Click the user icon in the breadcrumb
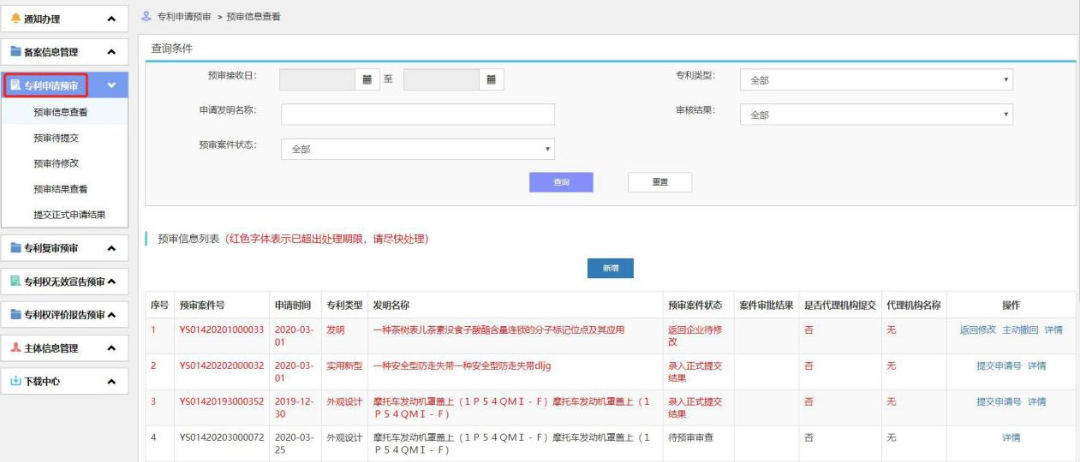Screen dimensions: 1080x462 [146, 17]
